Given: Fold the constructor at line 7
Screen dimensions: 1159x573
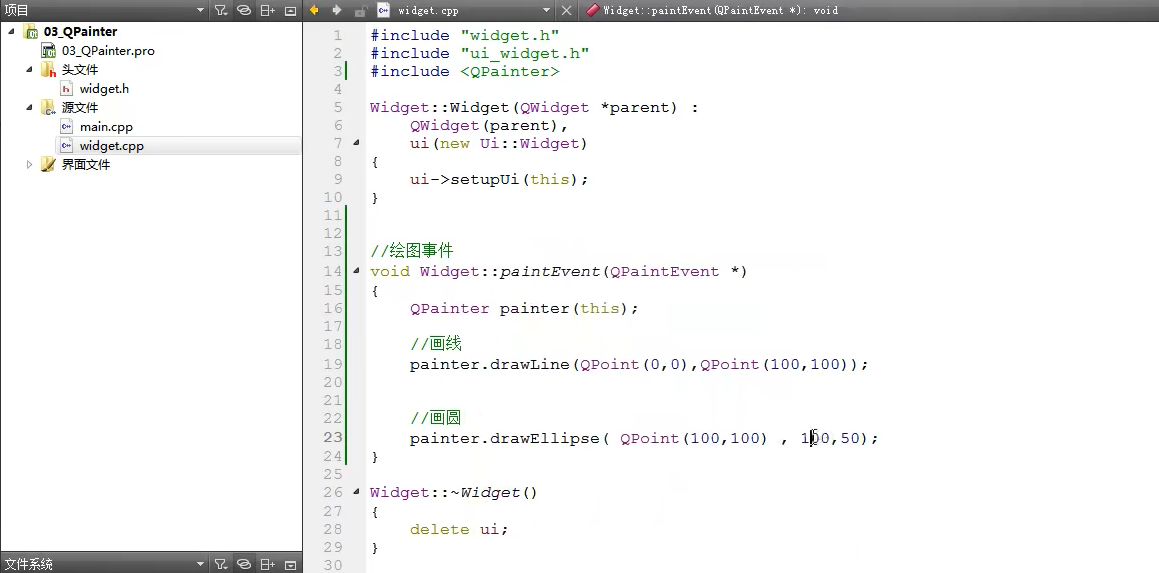Looking at the screenshot, I should click(x=356, y=143).
